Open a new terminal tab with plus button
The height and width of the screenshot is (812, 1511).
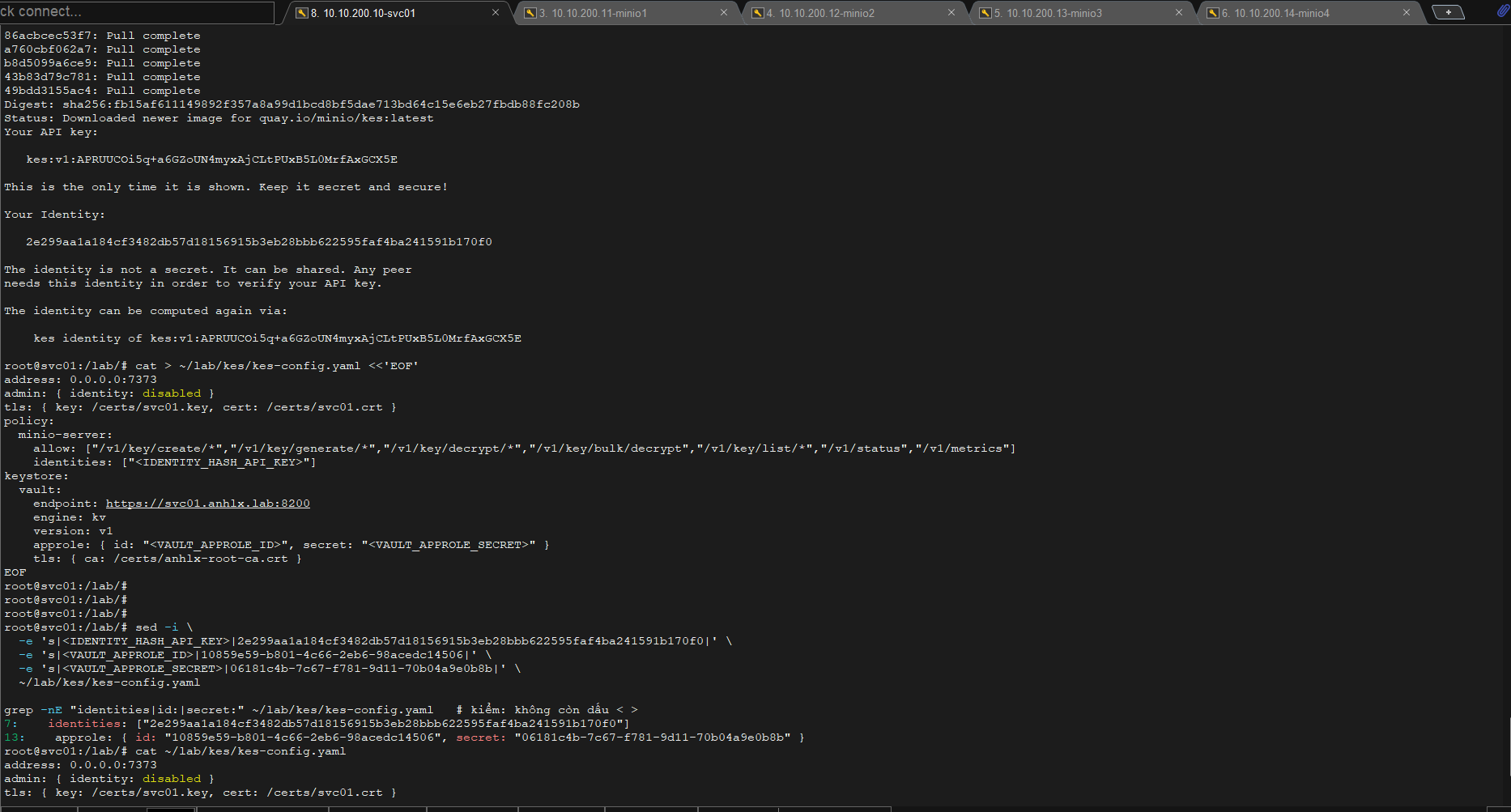(x=1448, y=12)
